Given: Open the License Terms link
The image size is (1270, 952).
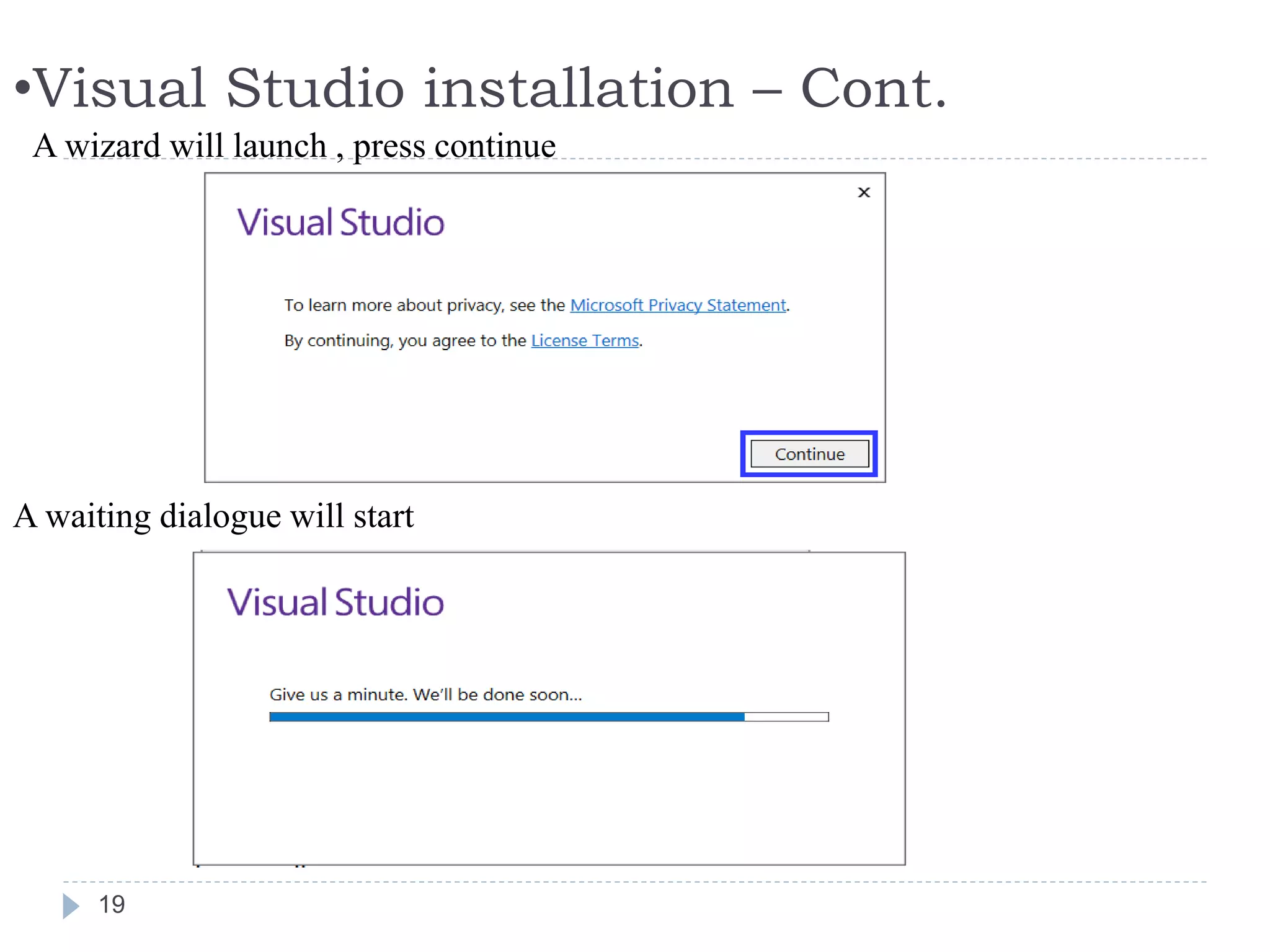Looking at the screenshot, I should [x=585, y=341].
